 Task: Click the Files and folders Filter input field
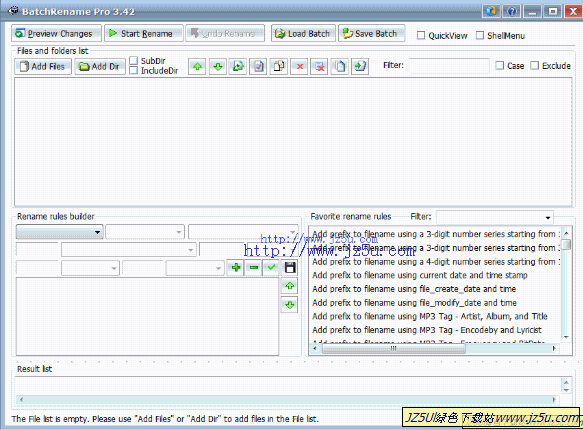pos(449,66)
